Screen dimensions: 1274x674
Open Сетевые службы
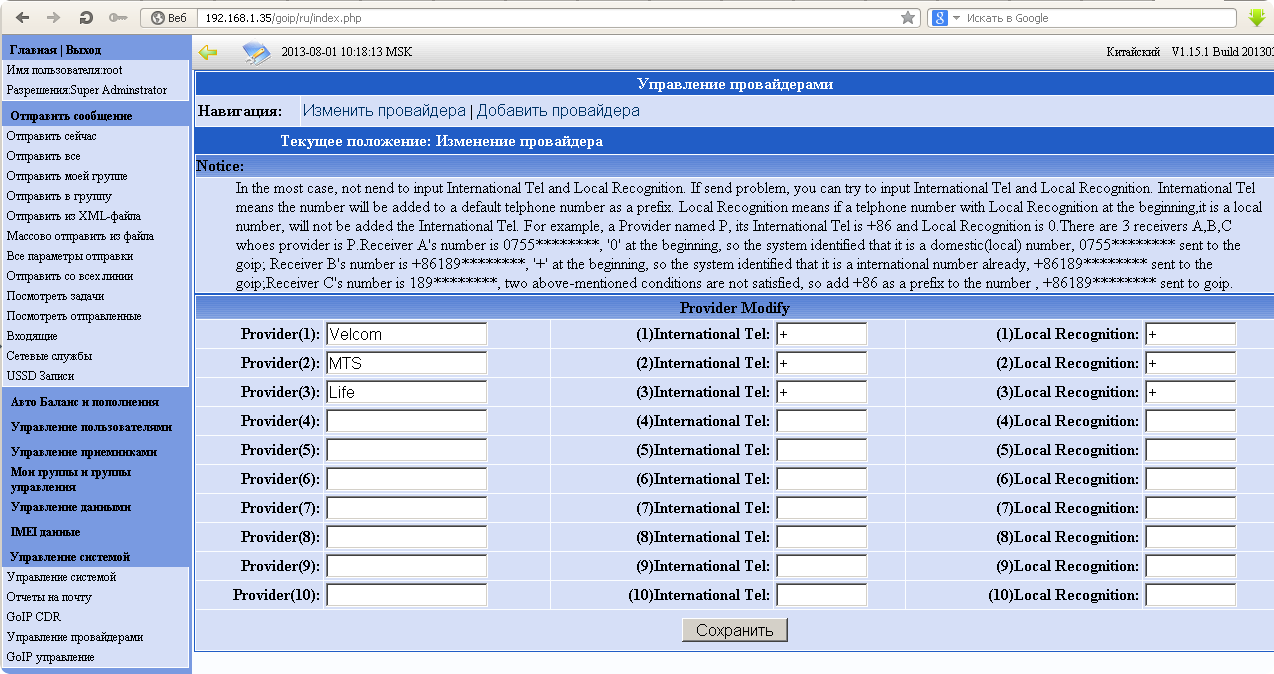[49, 356]
